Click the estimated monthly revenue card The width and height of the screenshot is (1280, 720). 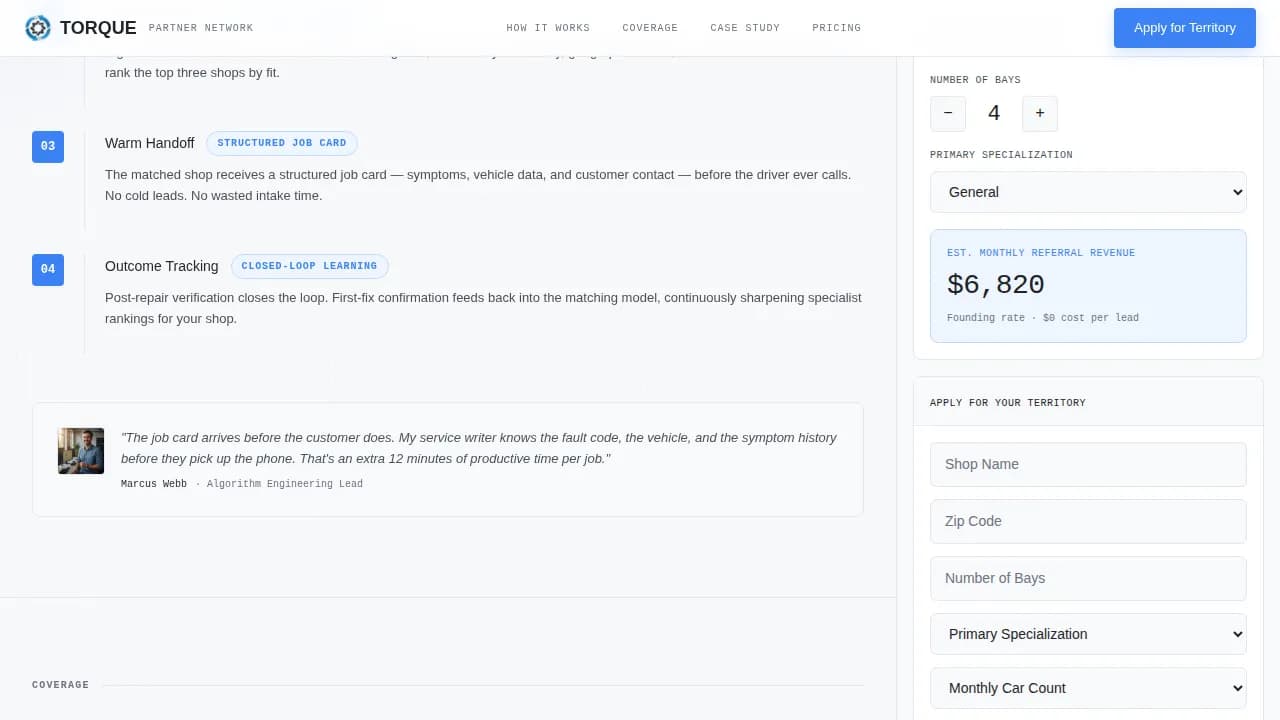tap(1088, 285)
